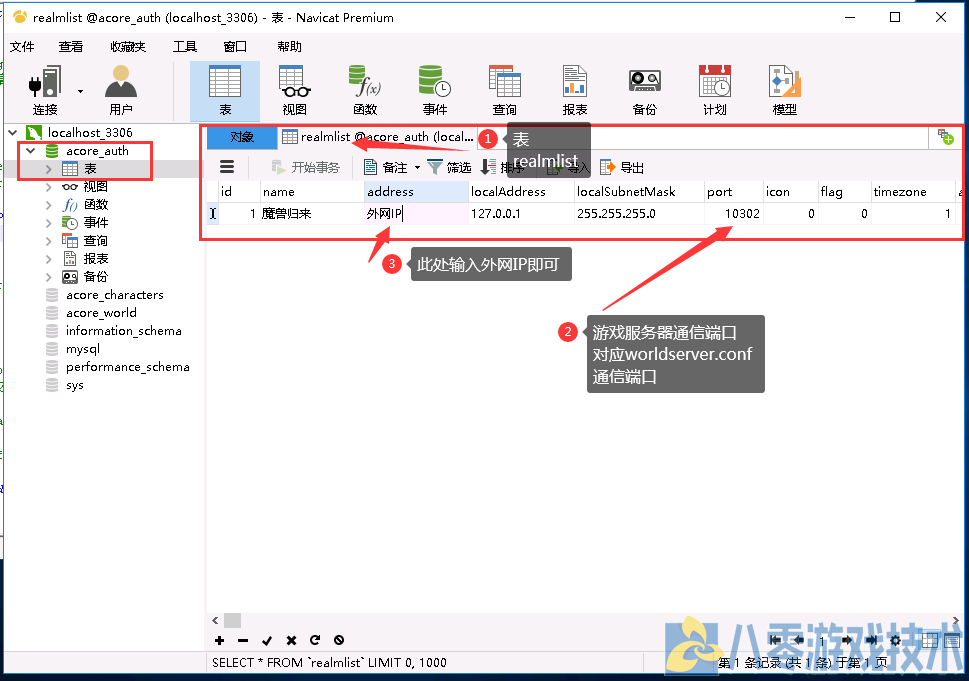Click the add record plus button
Viewport: 969px width, 681px height.
pos(220,640)
